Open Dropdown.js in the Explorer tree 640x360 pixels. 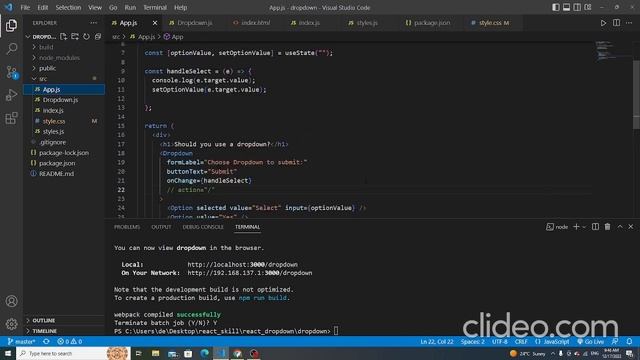(x=60, y=100)
